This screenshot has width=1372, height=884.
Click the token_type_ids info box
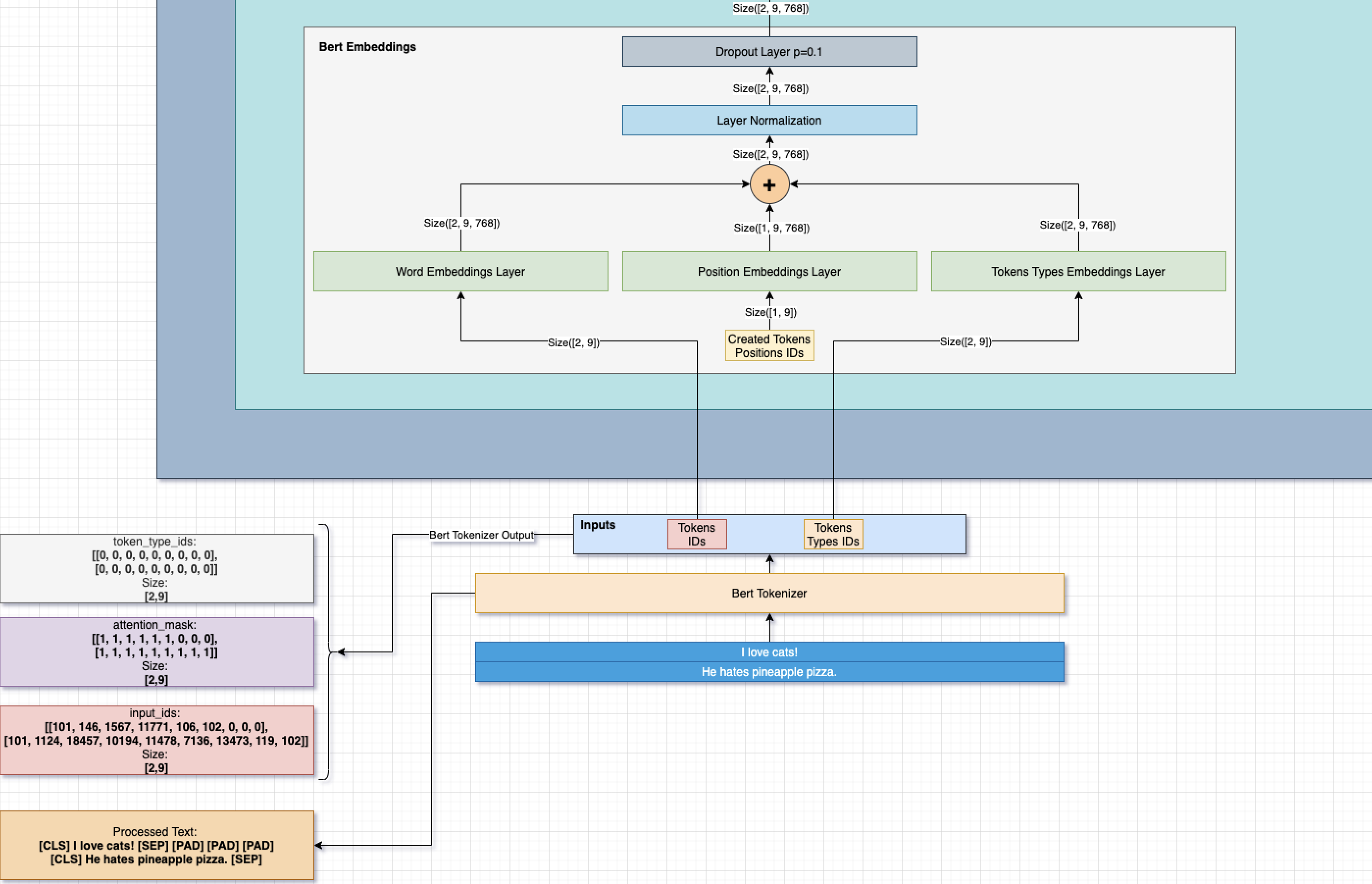click(x=156, y=568)
